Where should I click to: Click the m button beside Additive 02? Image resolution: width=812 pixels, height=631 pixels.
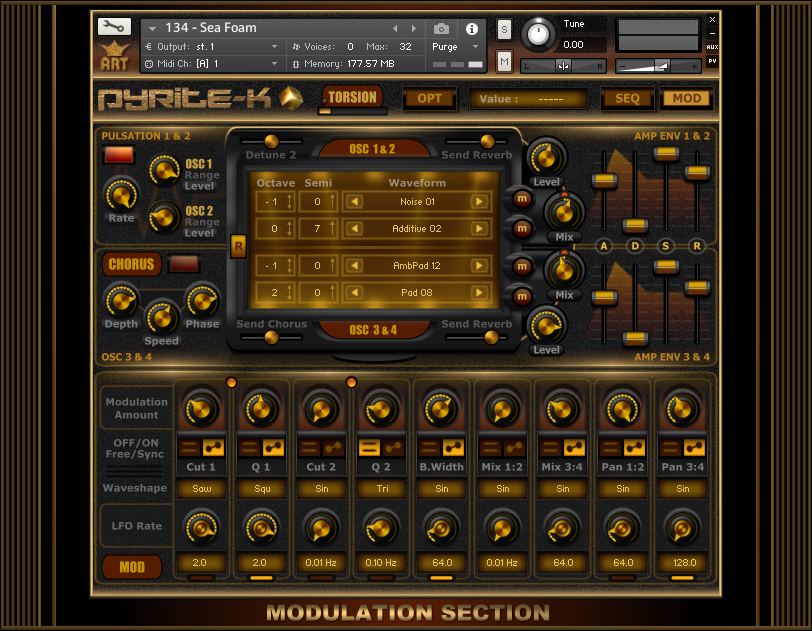pyautogui.click(x=521, y=227)
